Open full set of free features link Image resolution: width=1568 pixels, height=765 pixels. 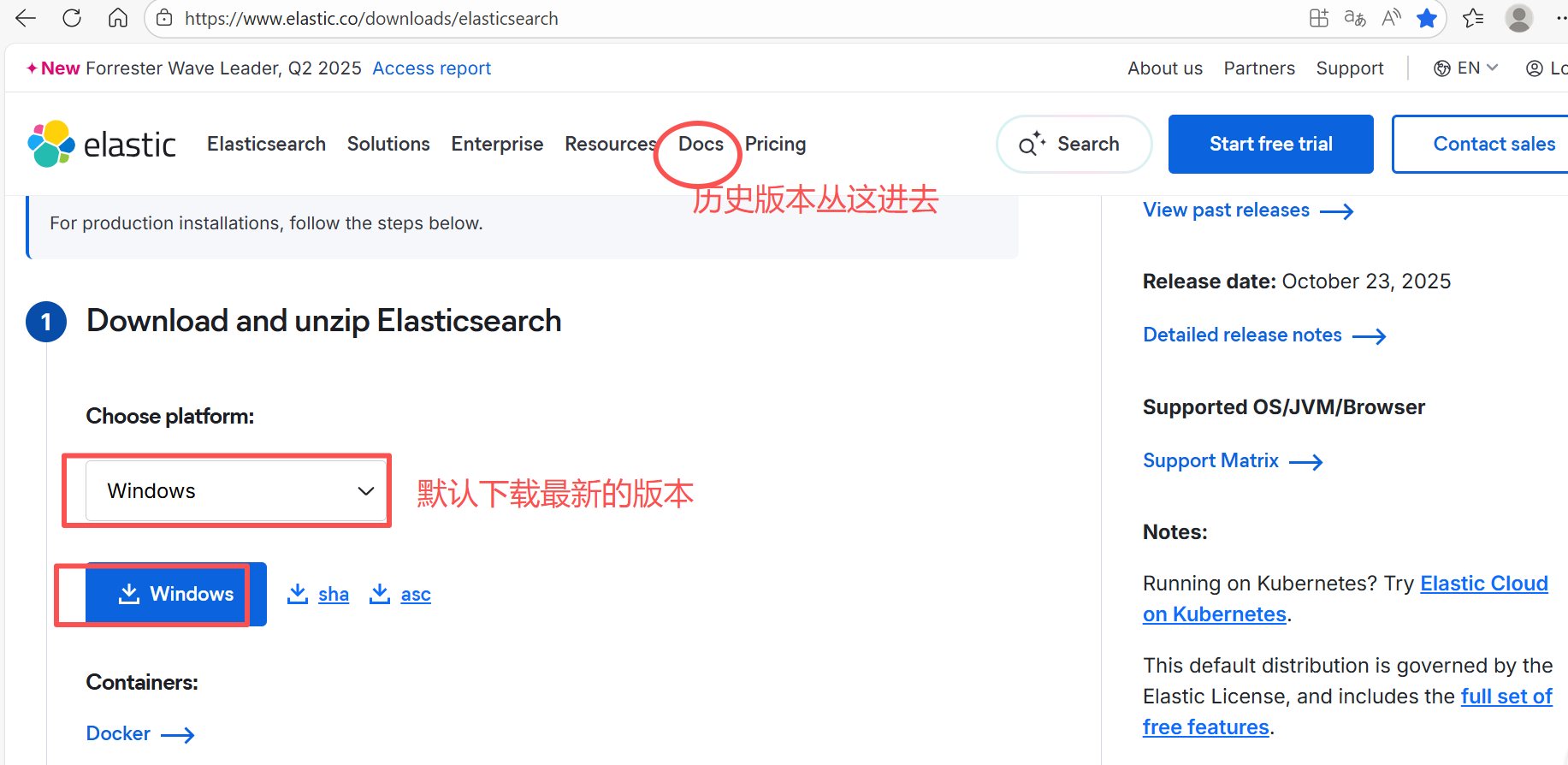click(1347, 712)
